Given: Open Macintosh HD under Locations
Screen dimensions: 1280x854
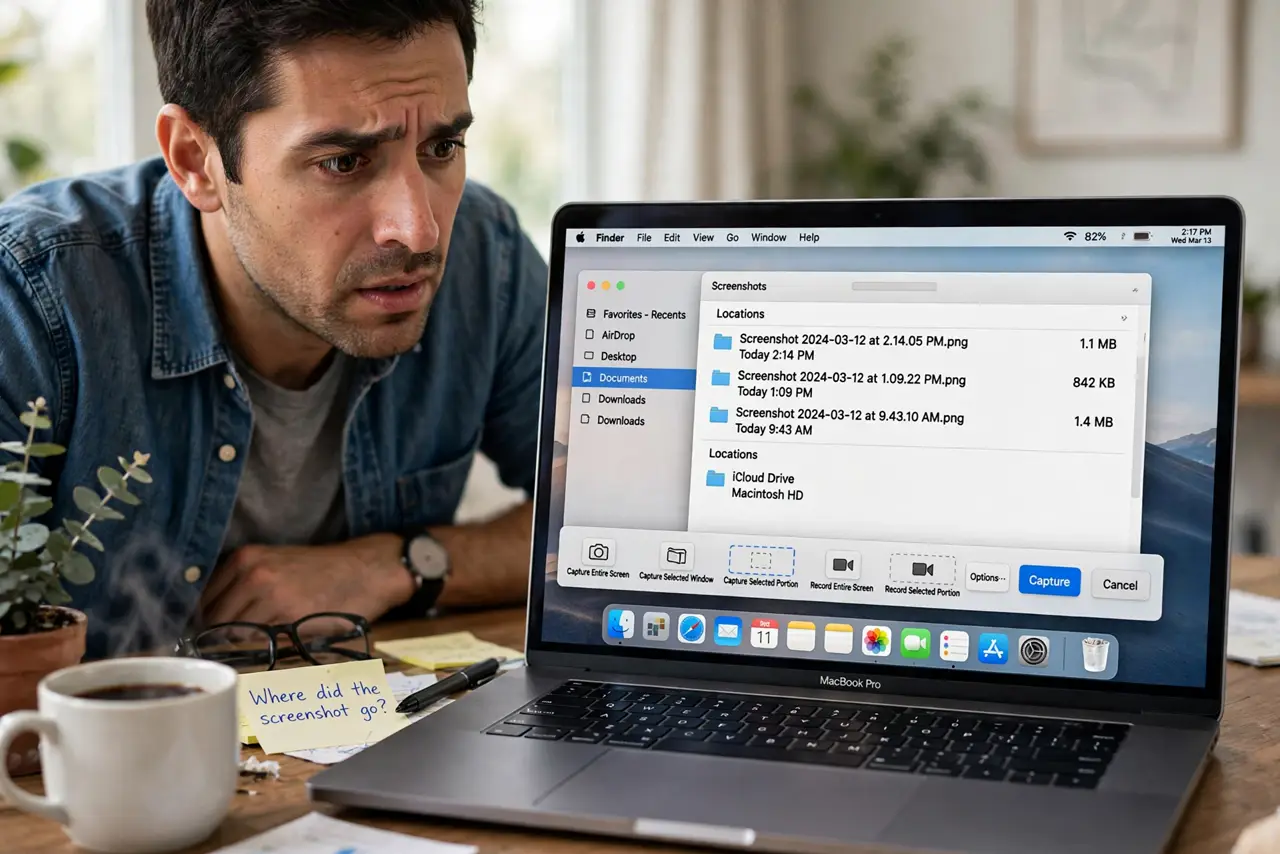Looking at the screenshot, I should coord(767,494).
